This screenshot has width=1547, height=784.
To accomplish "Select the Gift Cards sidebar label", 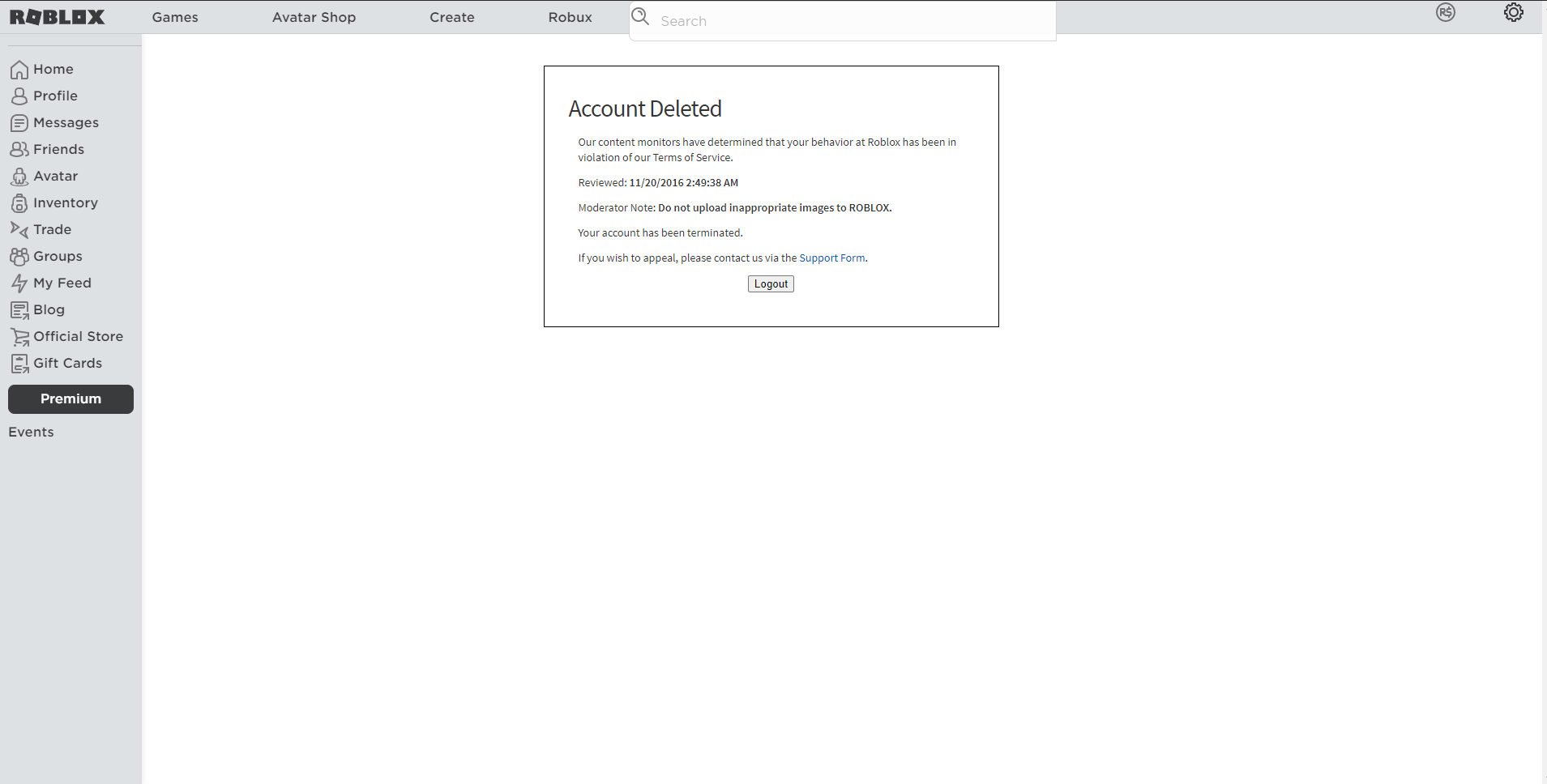I will [x=67, y=363].
